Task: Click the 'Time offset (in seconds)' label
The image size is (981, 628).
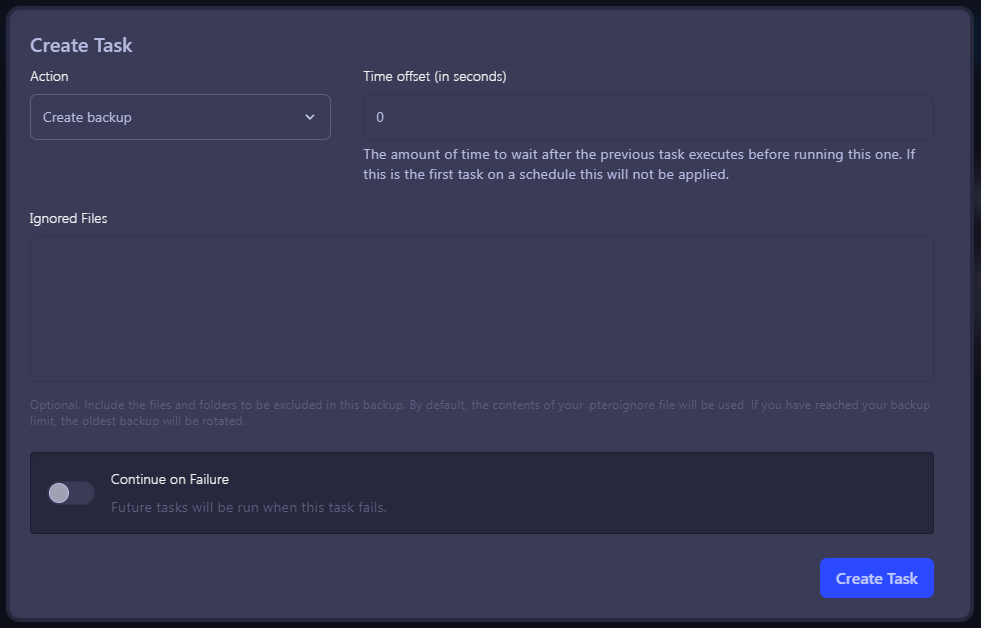Action: [x=434, y=76]
